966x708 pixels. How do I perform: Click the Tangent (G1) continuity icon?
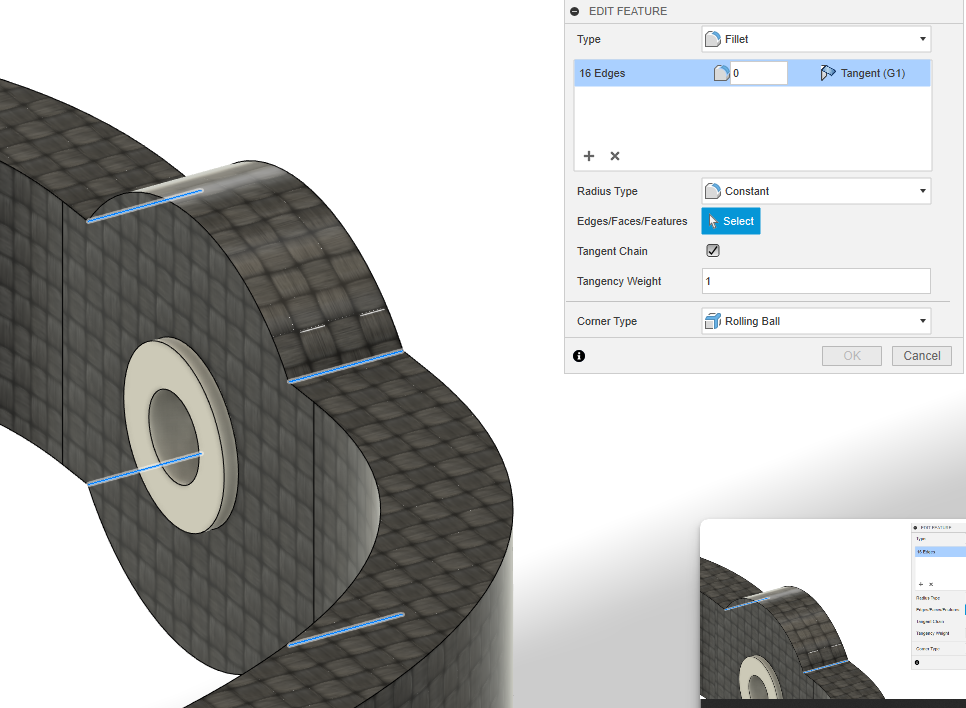point(828,72)
